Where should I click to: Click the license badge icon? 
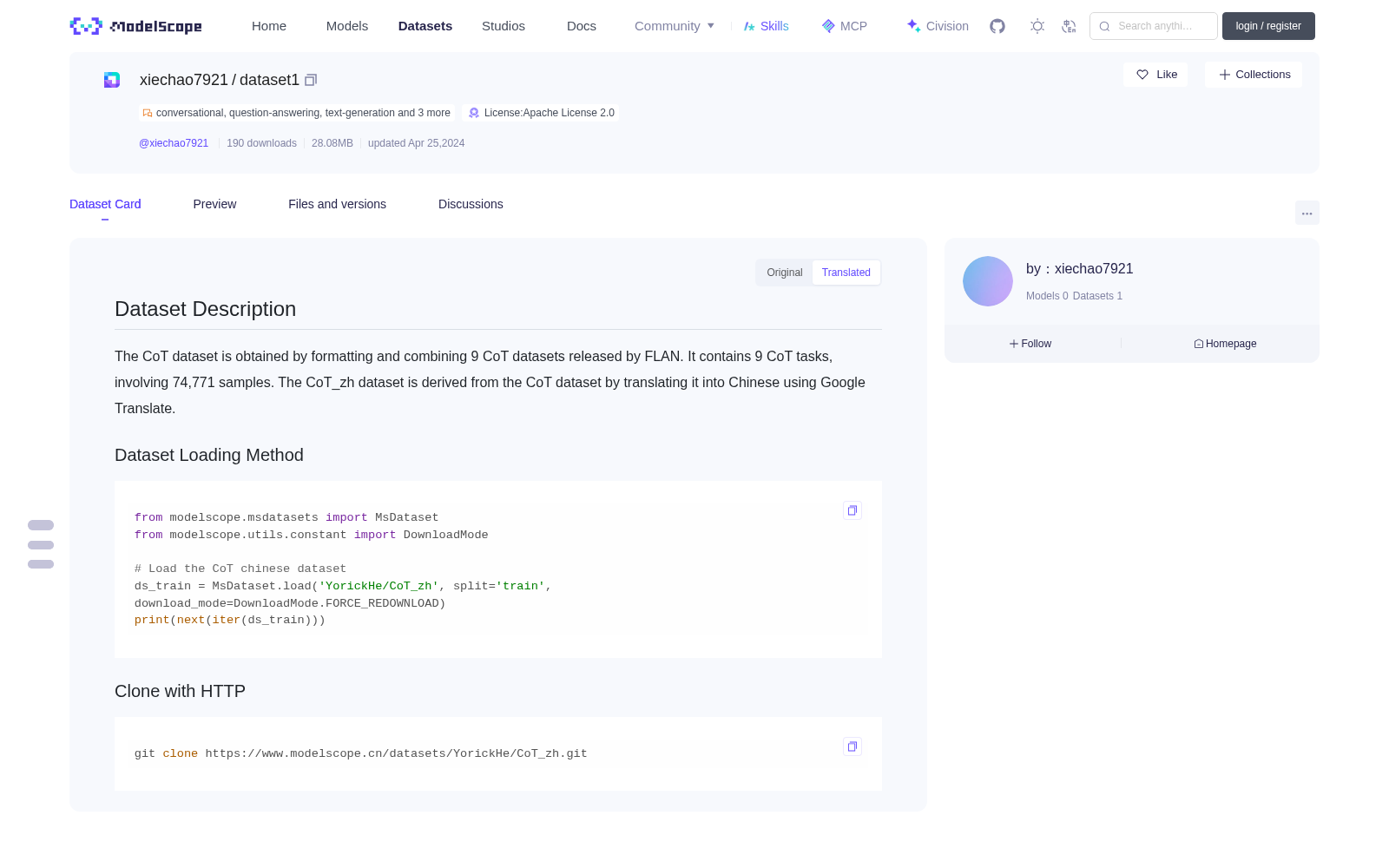474,113
